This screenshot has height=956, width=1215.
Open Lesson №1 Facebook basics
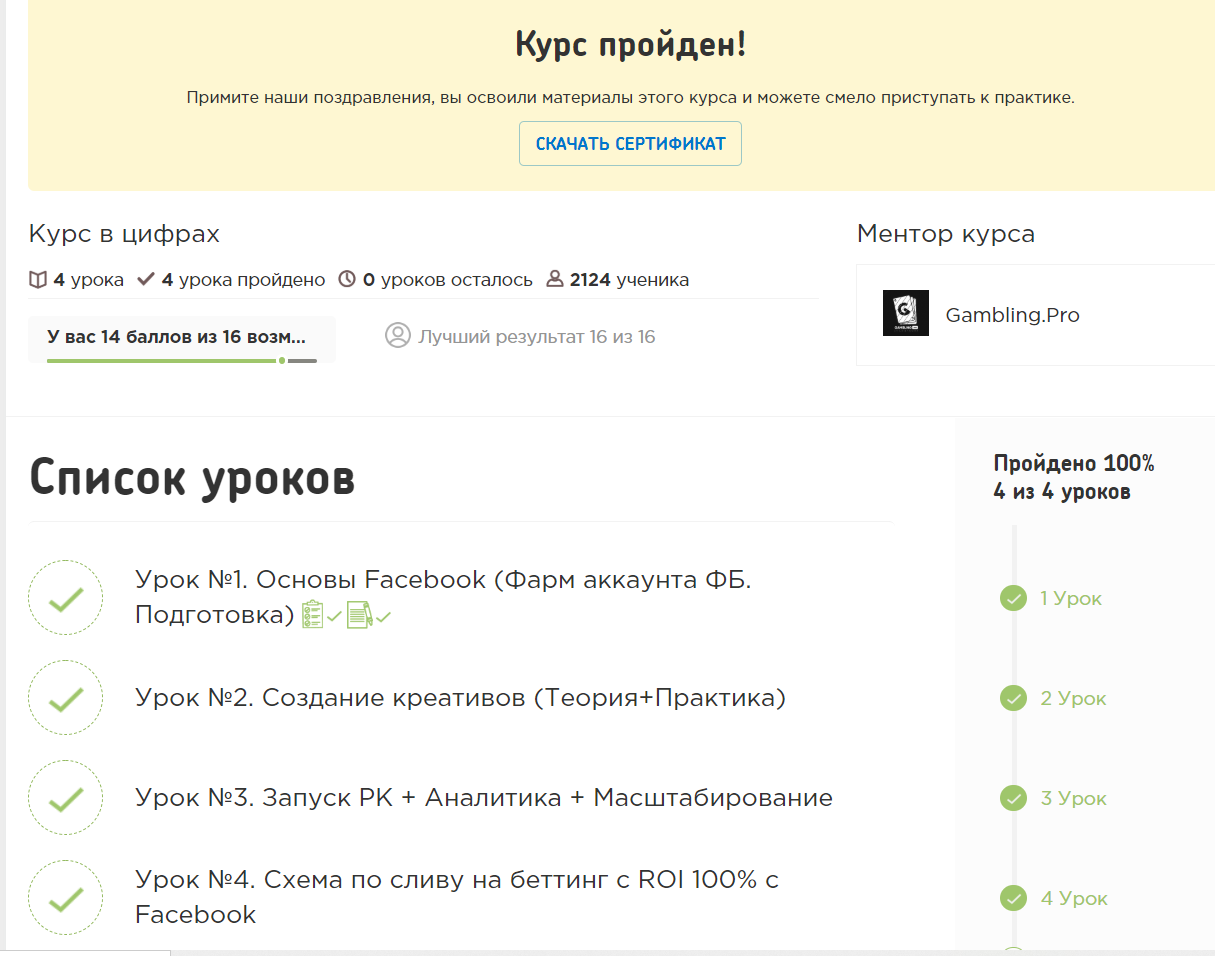click(x=443, y=597)
